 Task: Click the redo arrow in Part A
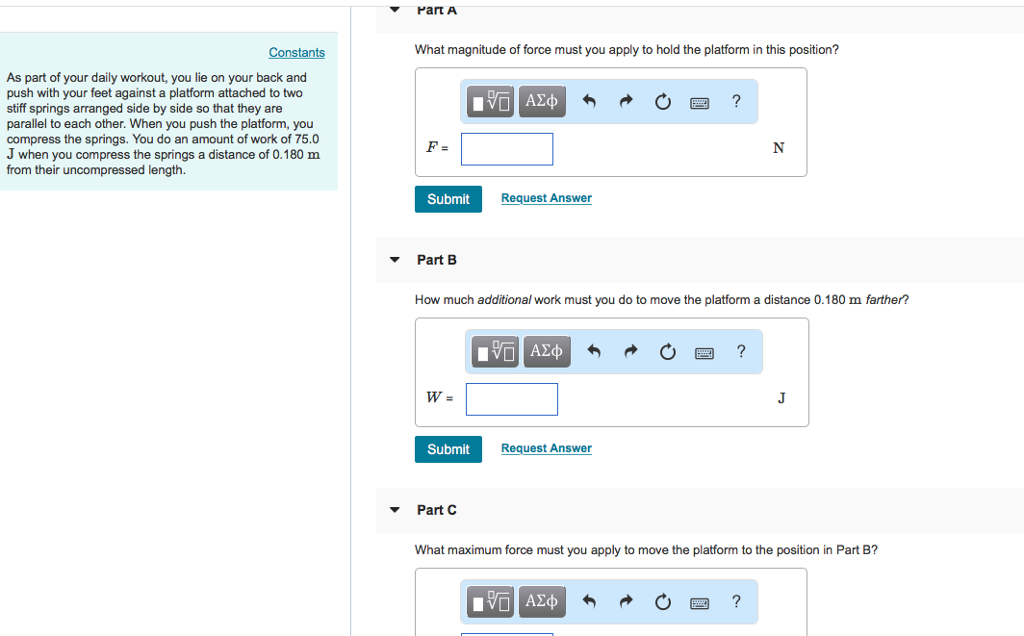(627, 101)
